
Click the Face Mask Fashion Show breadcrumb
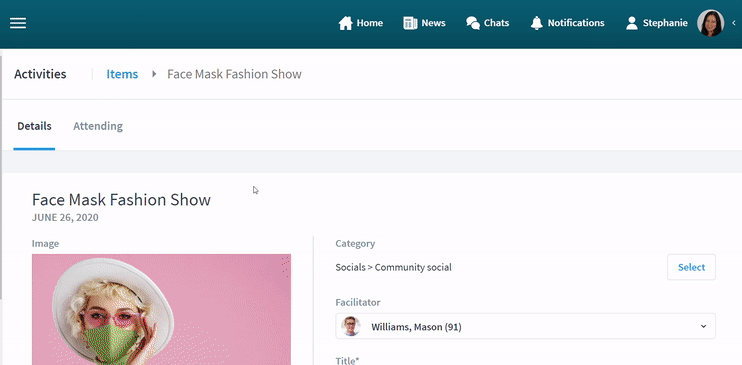pos(234,74)
